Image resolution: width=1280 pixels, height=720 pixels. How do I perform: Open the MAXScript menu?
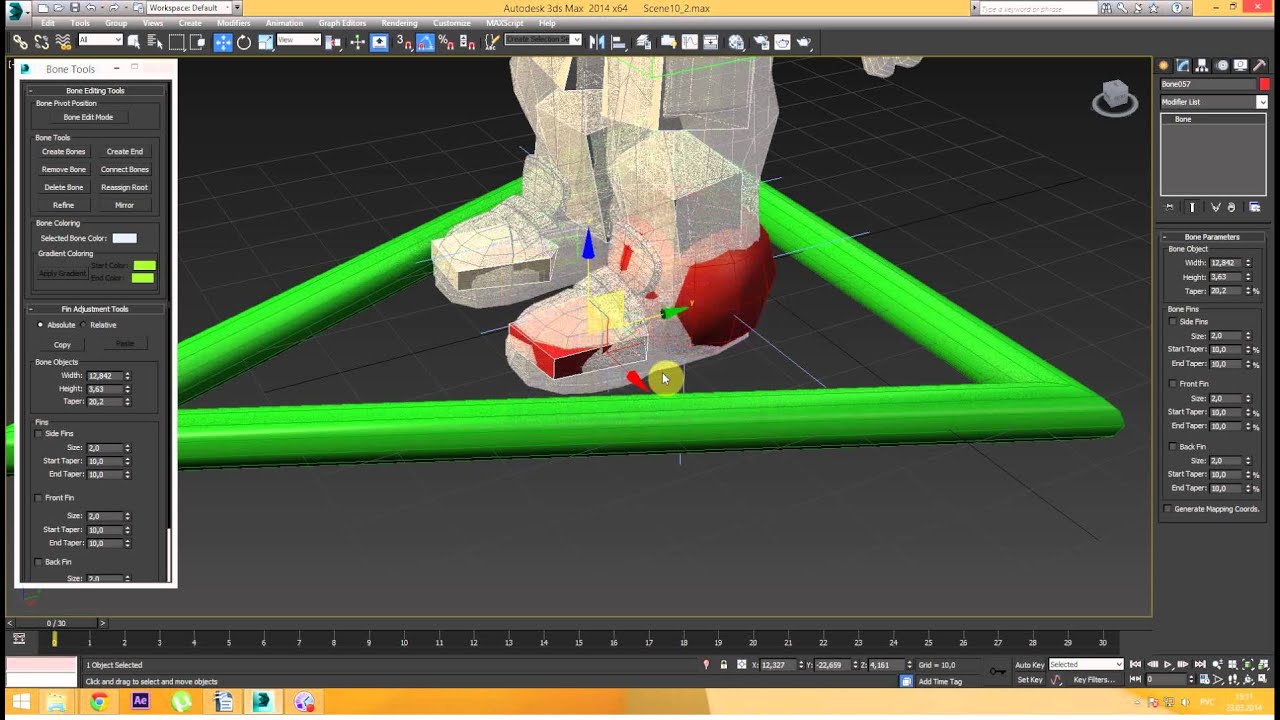[505, 23]
